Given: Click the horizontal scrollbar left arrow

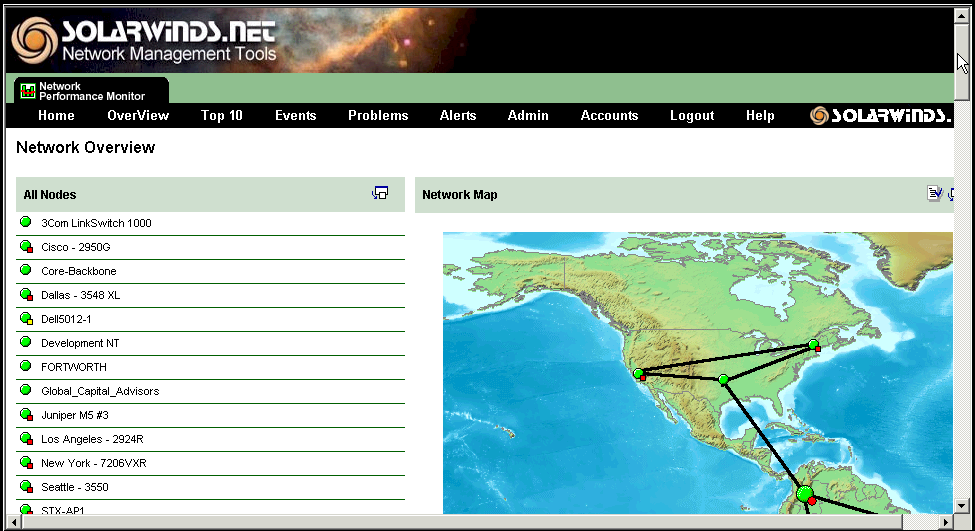Looking at the screenshot, I should tap(14, 522).
